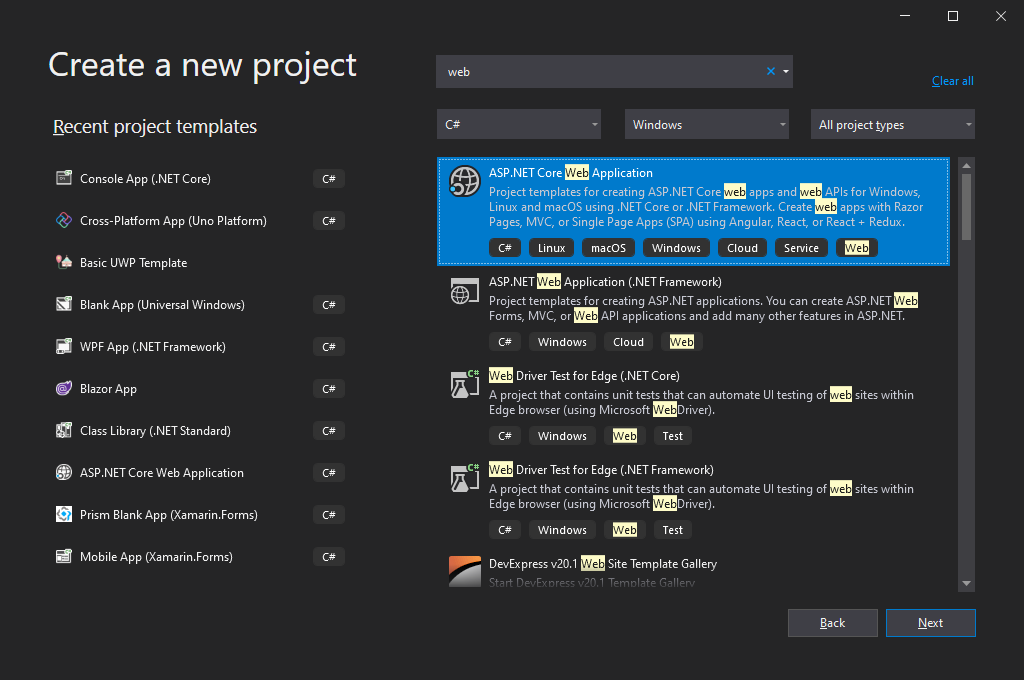Click the macOS tag on ASP.NET Core result
This screenshot has height=680, width=1024.
point(608,248)
